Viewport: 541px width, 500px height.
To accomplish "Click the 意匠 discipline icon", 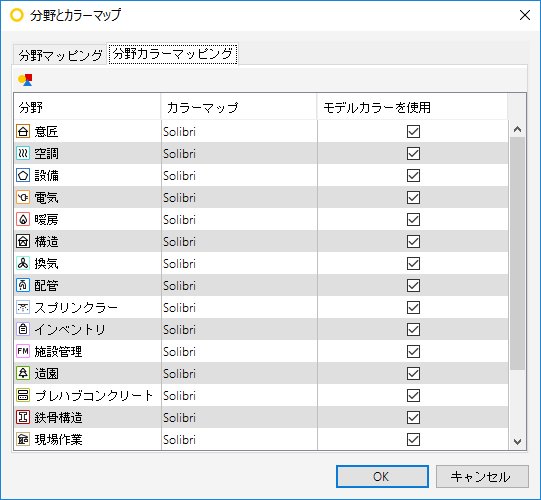I will [23, 131].
